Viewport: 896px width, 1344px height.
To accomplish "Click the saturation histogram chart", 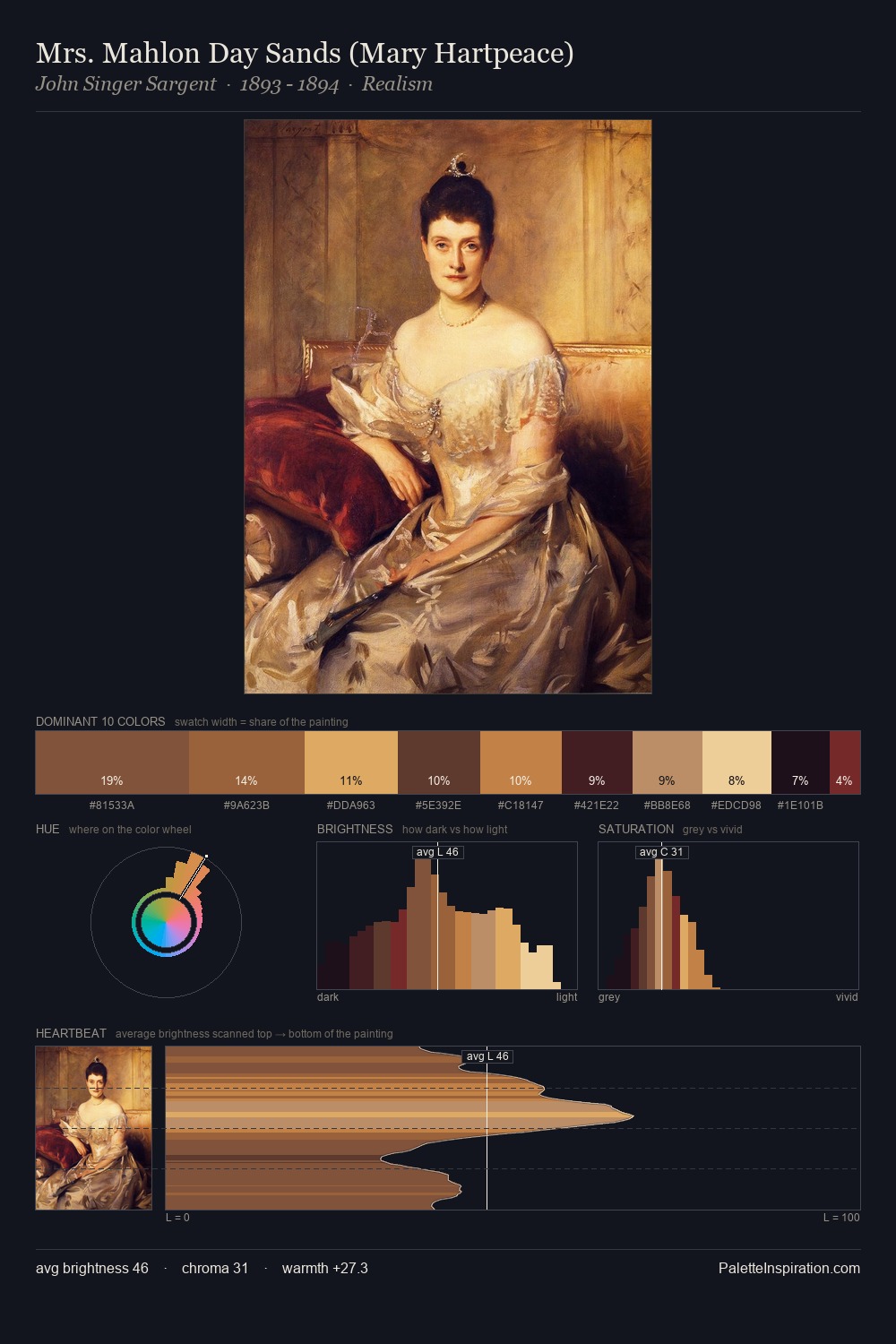I will click(728, 916).
